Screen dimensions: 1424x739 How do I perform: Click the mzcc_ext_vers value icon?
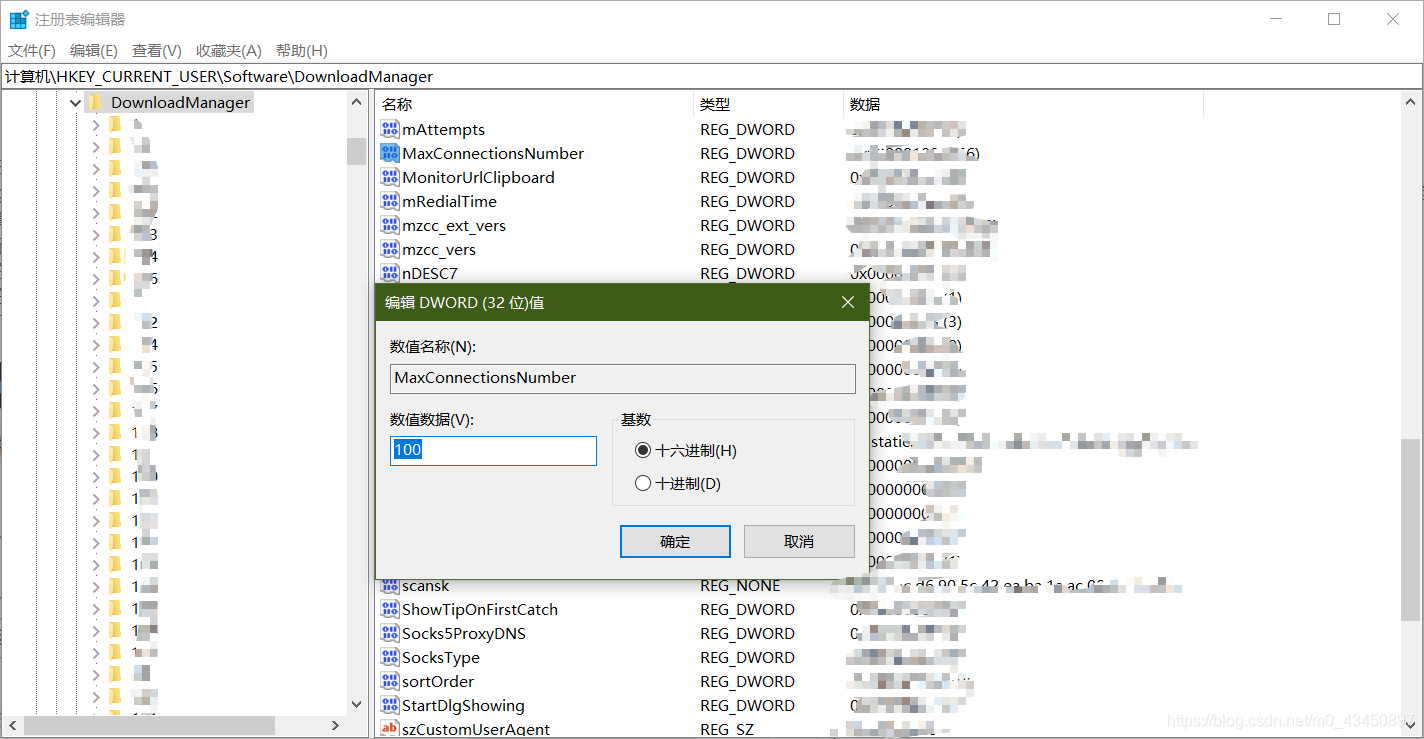pos(390,225)
